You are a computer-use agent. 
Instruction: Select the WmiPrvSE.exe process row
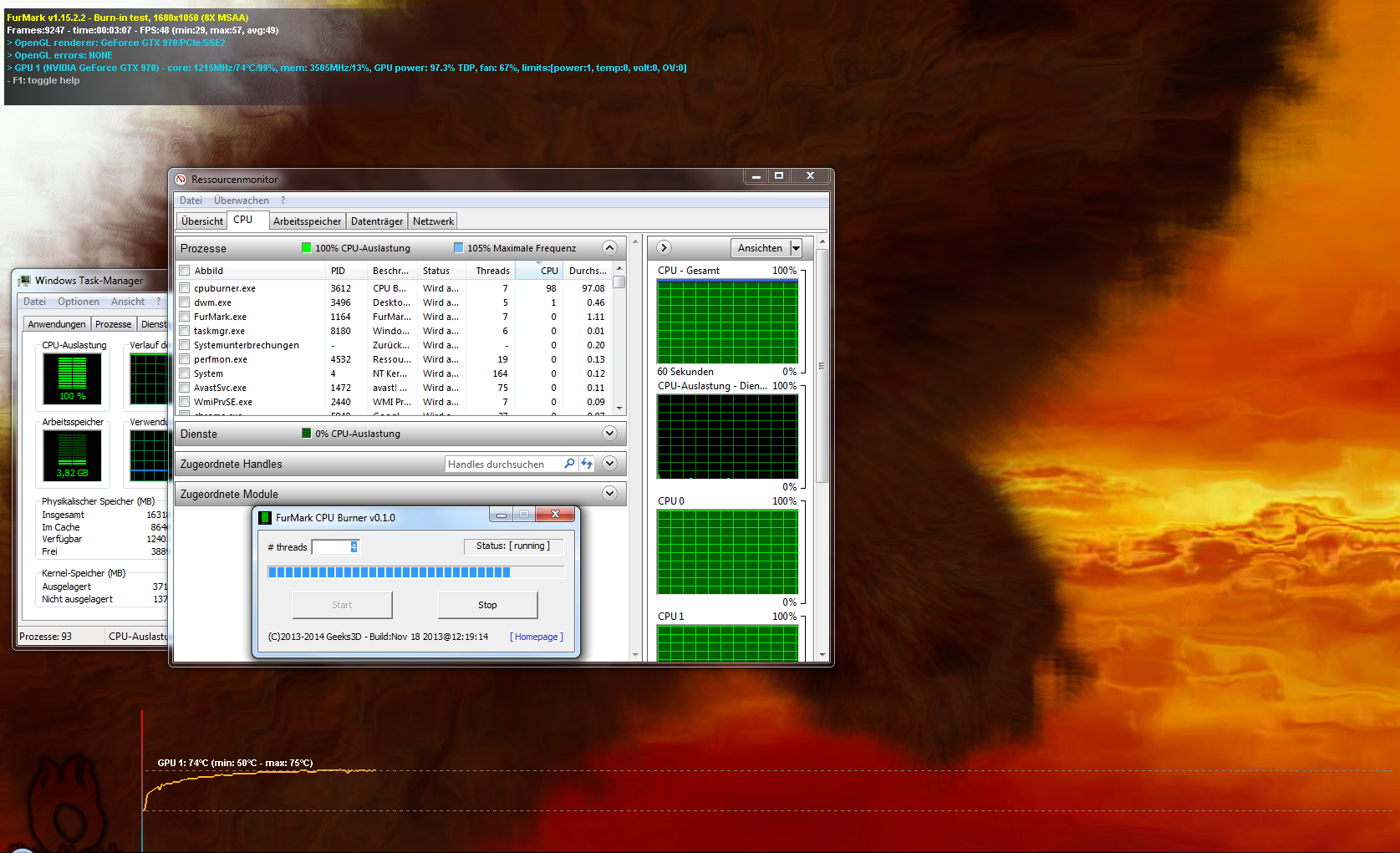[x=395, y=402]
